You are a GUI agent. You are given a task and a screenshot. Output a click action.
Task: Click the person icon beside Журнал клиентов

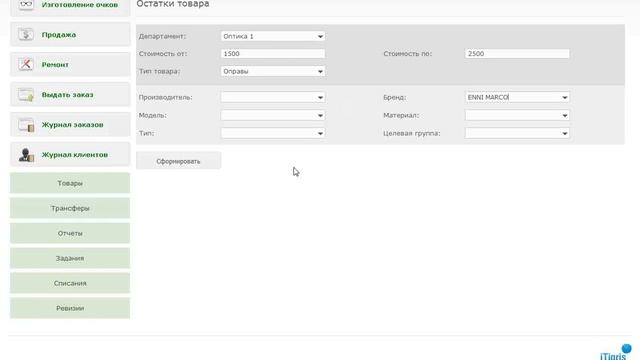pos(26,155)
